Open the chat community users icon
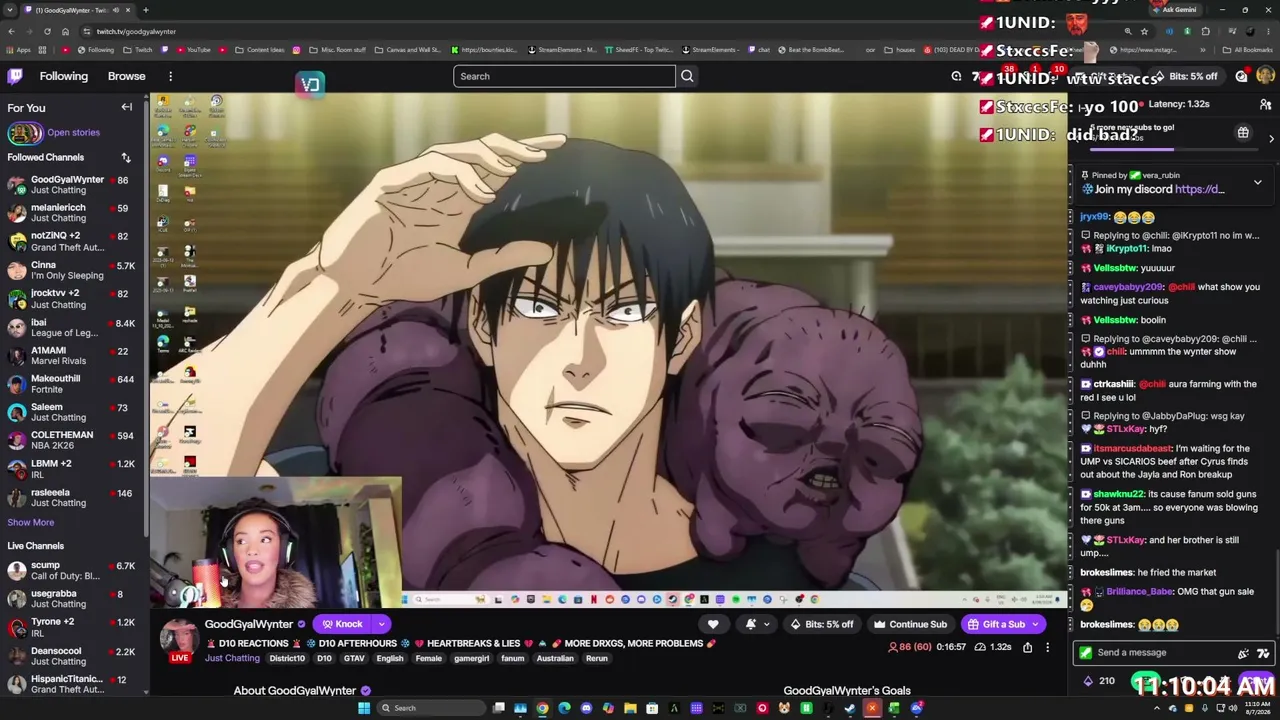 click(x=1265, y=104)
